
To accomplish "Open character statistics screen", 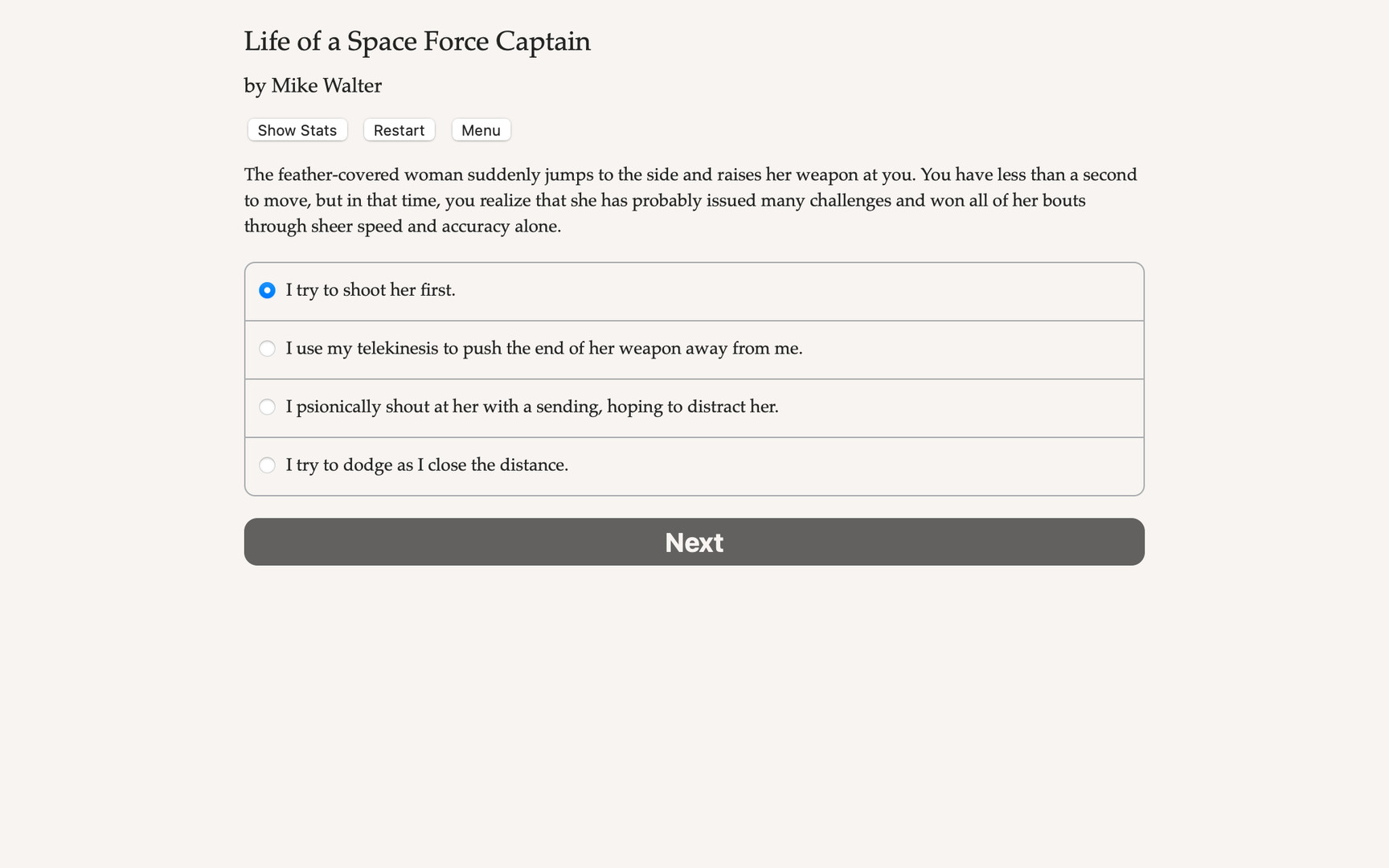I will click(x=297, y=129).
